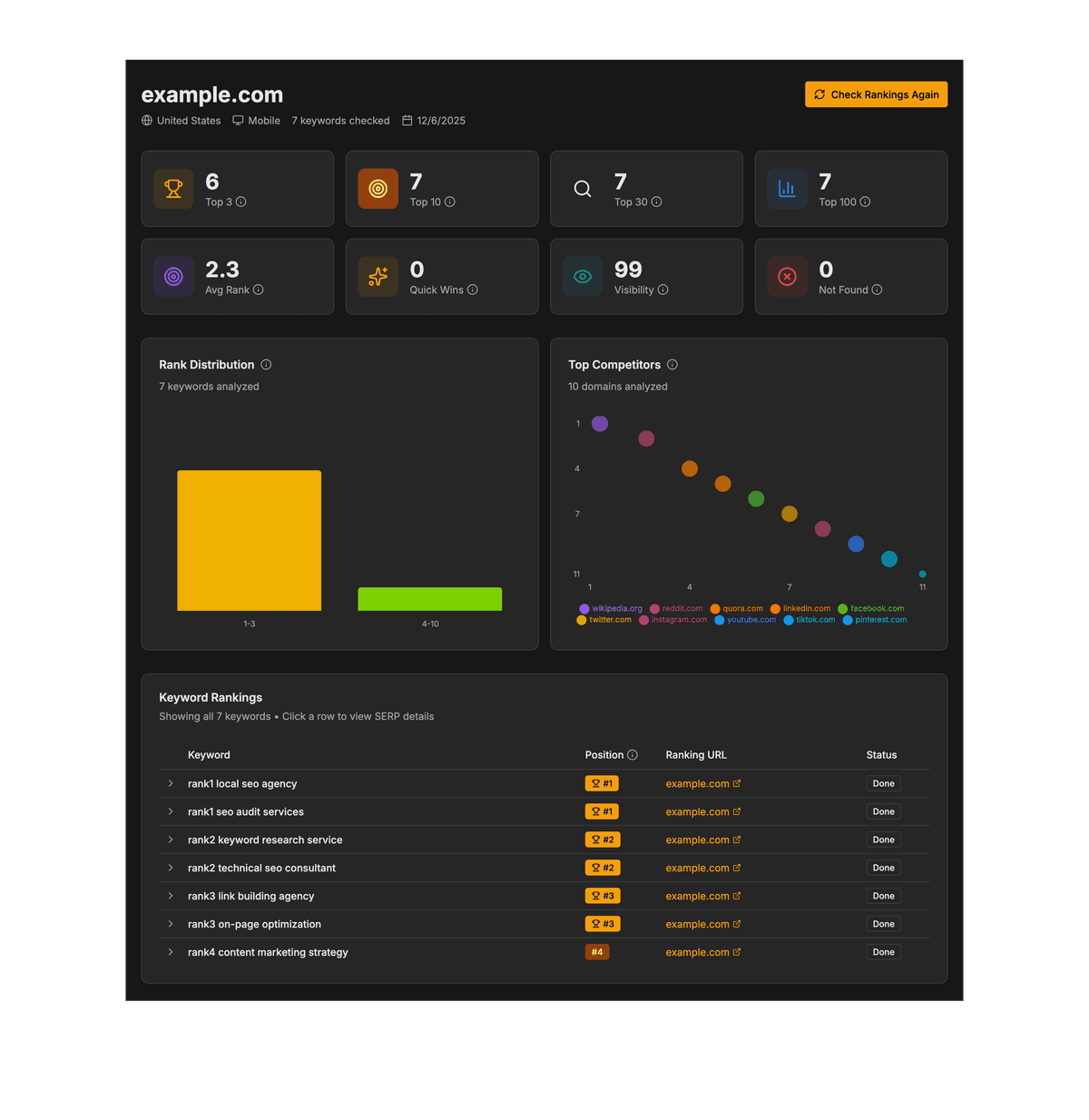Select wikipedia.org in the competitors legend
This screenshot has width=1089, height=1120.
[611, 608]
